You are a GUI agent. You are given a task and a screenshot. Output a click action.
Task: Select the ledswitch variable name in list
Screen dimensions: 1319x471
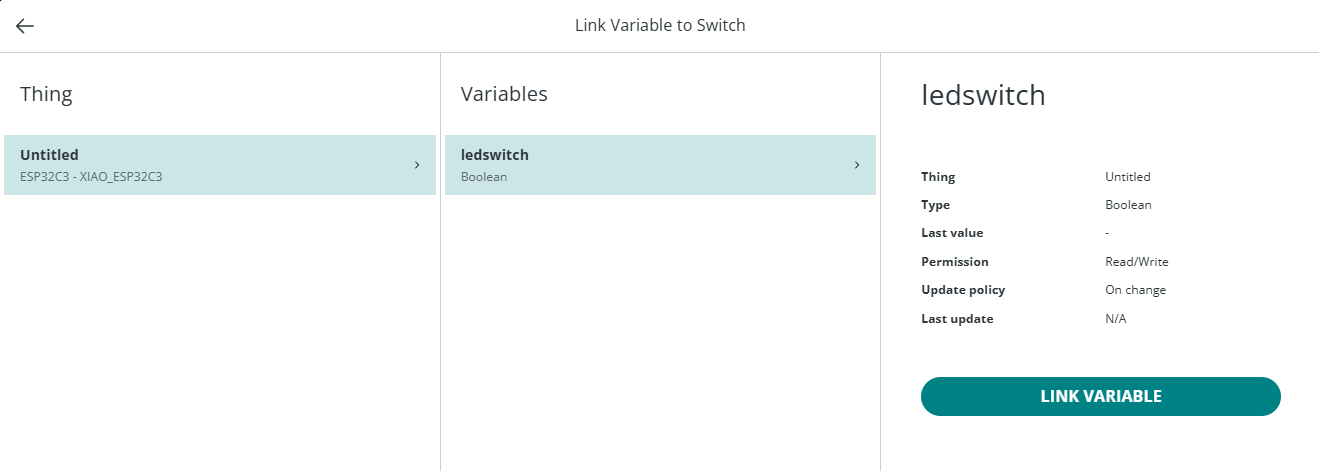pyautogui.click(x=494, y=155)
